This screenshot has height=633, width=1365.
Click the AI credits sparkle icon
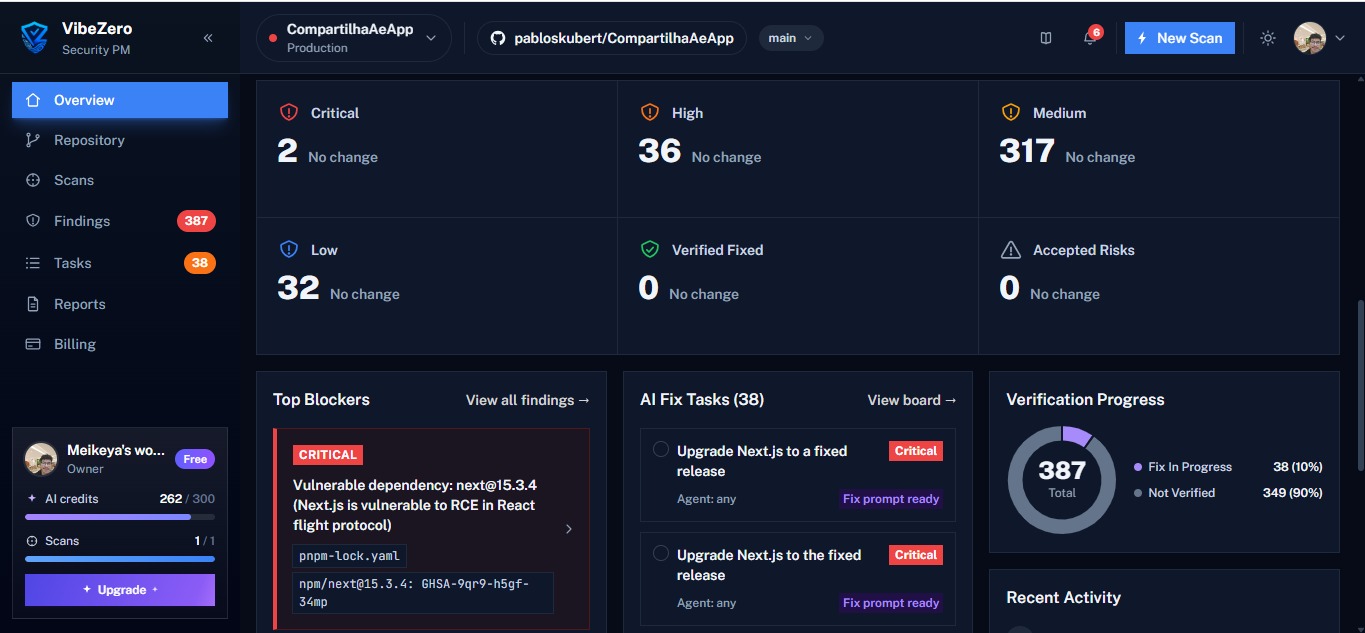(x=32, y=498)
